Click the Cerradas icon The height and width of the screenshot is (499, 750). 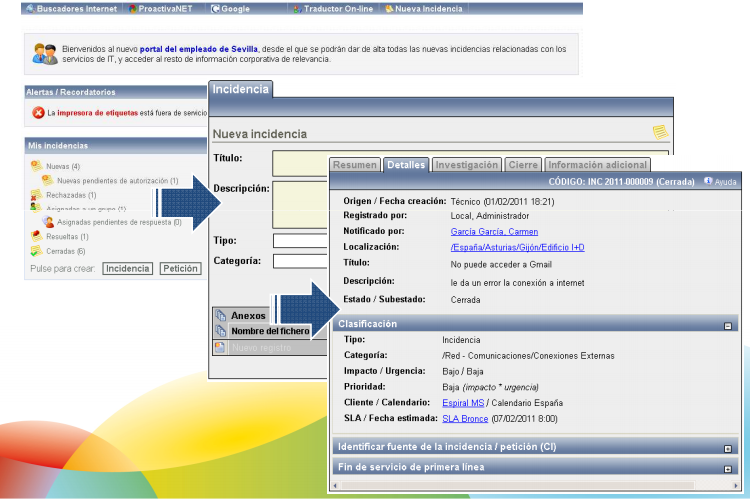pos(36,251)
